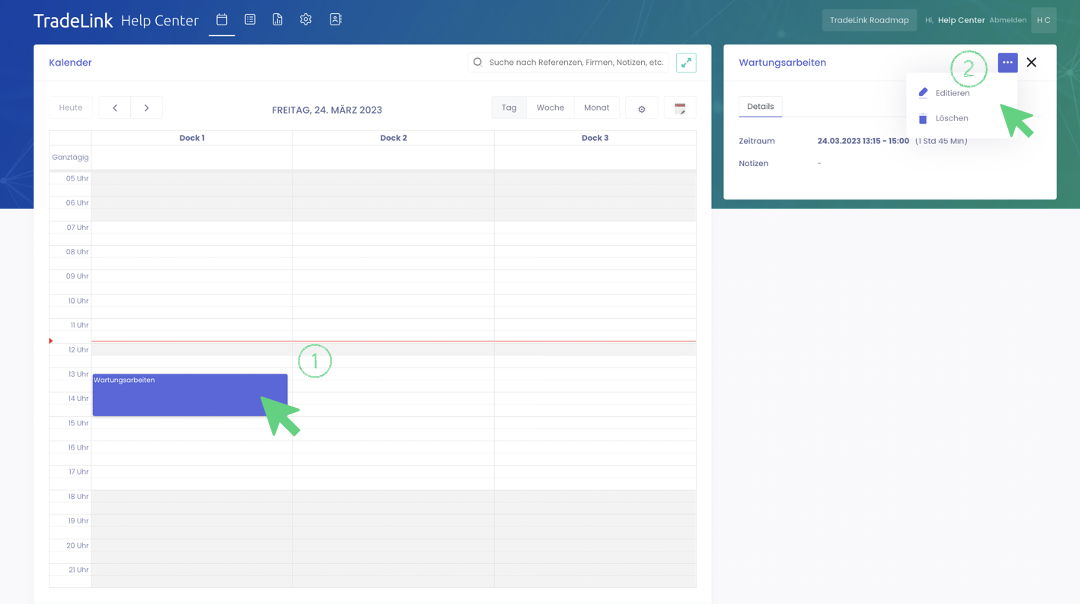The height and width of the screenshot is (604, 1080).
Task: Open the settings gear in top navigation
Action: 306,19
